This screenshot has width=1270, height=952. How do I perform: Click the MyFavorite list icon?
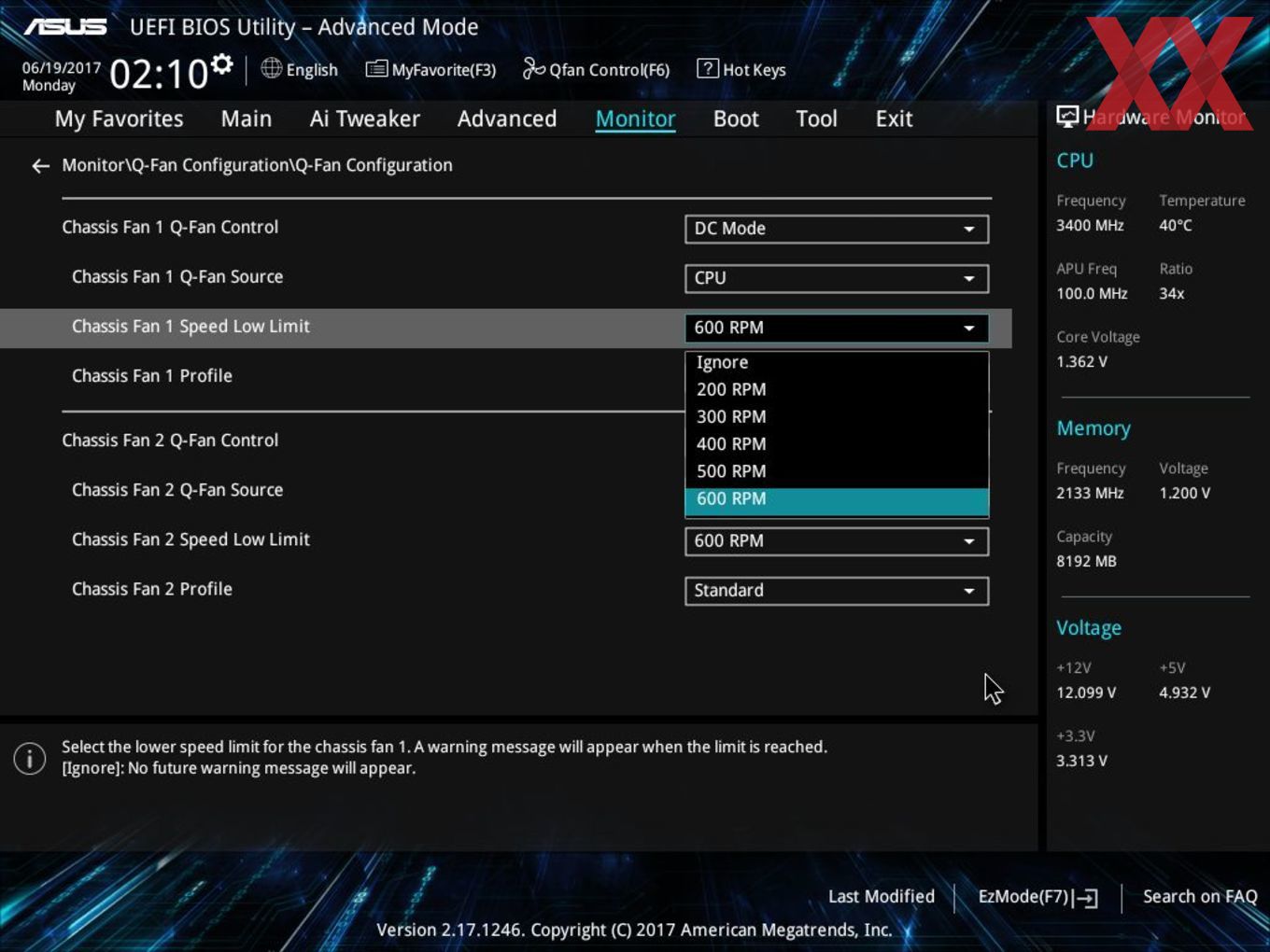point(376,69)
